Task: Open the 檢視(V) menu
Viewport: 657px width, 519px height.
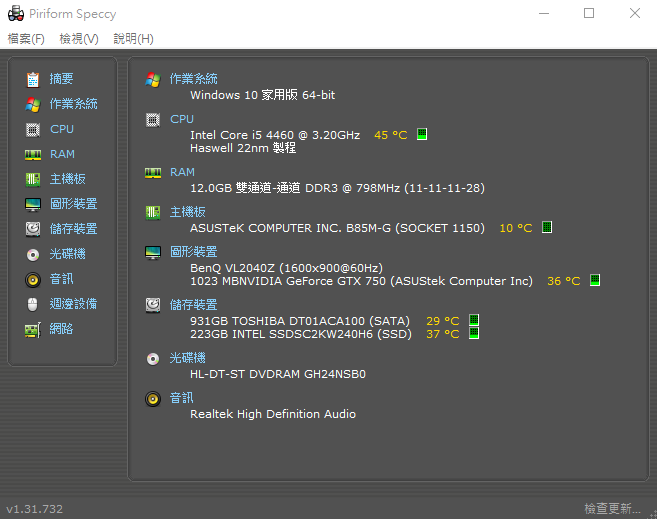Action: pyautogui.click(x=79, y=39)
